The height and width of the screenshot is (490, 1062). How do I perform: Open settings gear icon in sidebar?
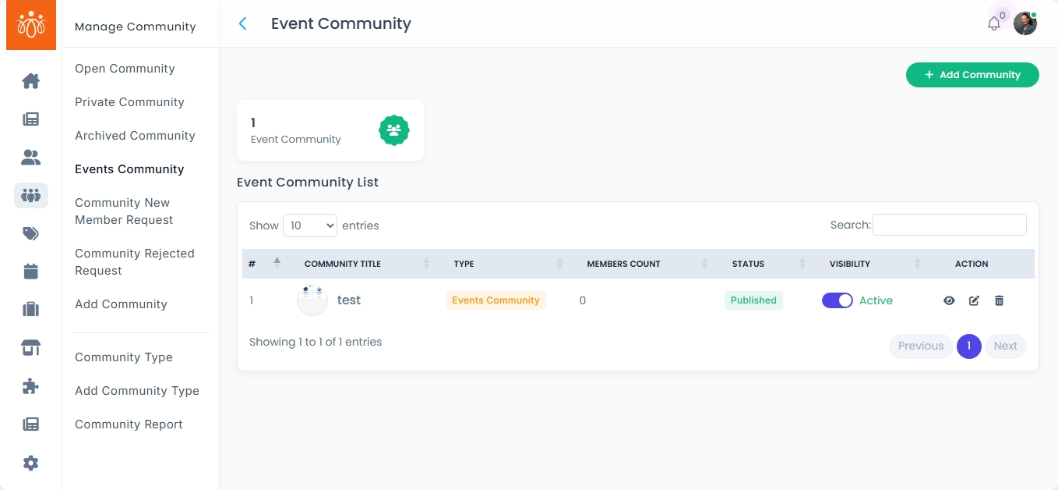pos(31,462)
